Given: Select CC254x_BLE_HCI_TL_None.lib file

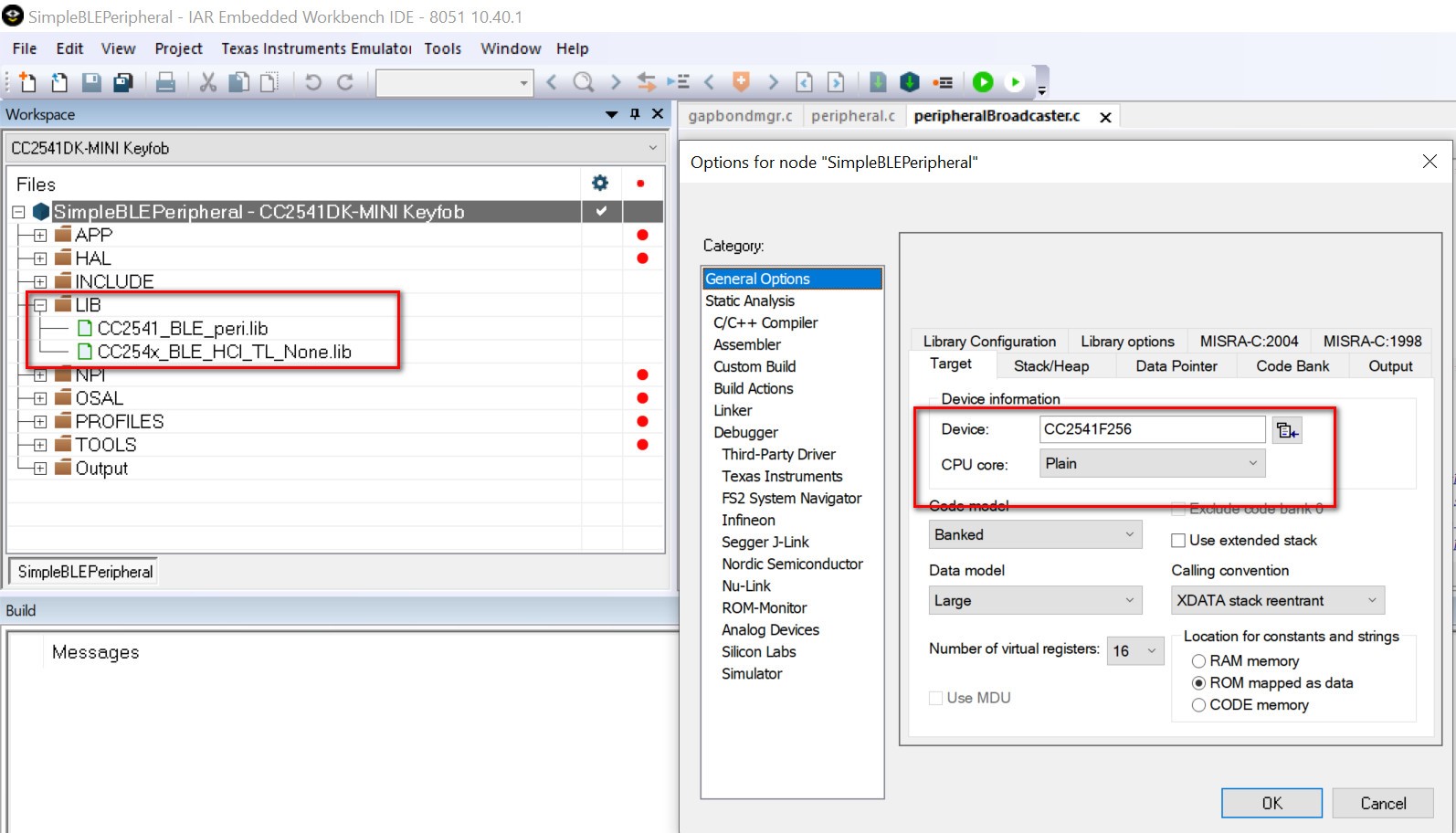Looking at the screenshot, I should (x=224, y=352).
